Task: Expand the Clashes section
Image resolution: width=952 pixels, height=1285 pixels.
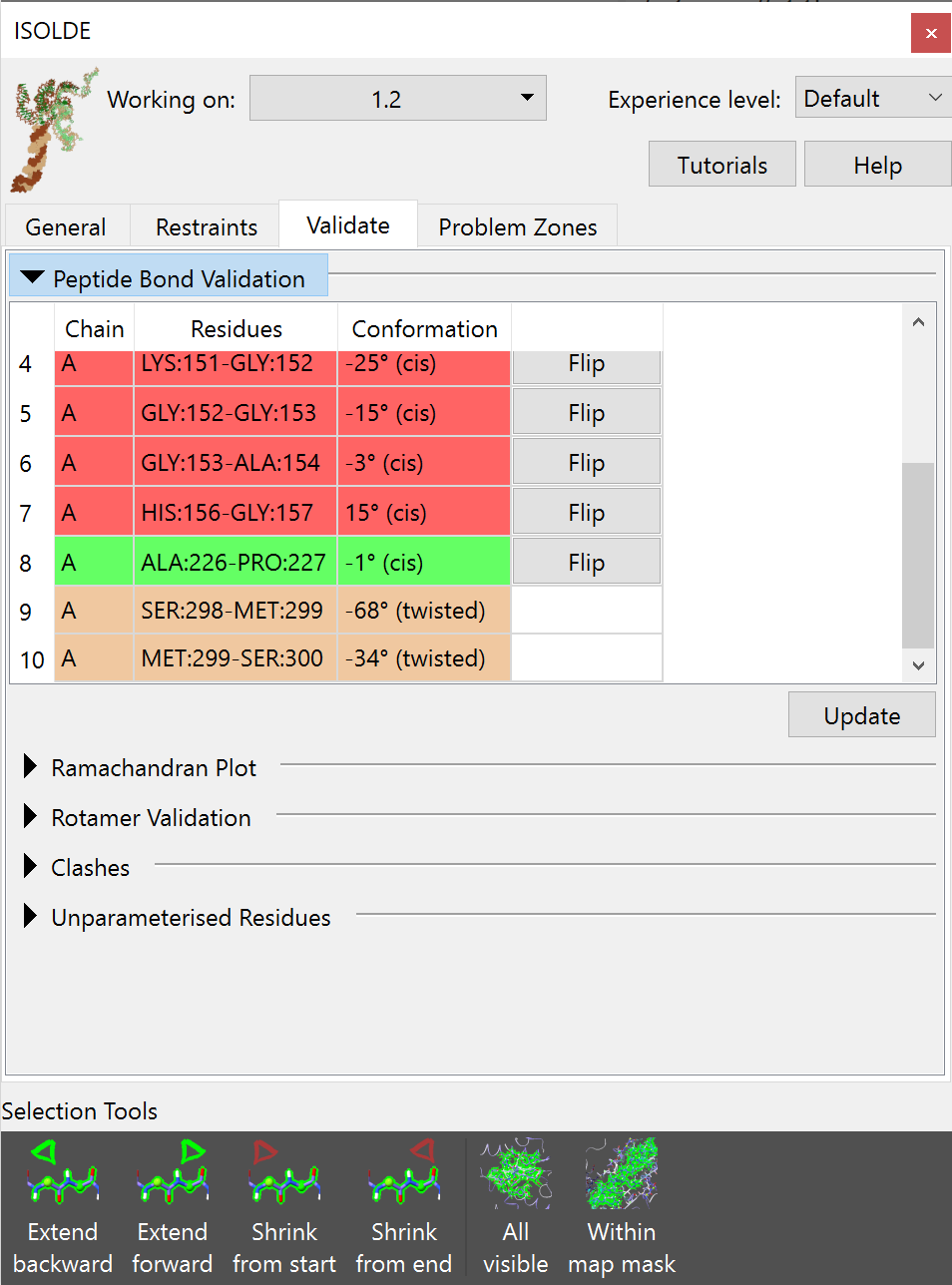Action: point(31,867)
